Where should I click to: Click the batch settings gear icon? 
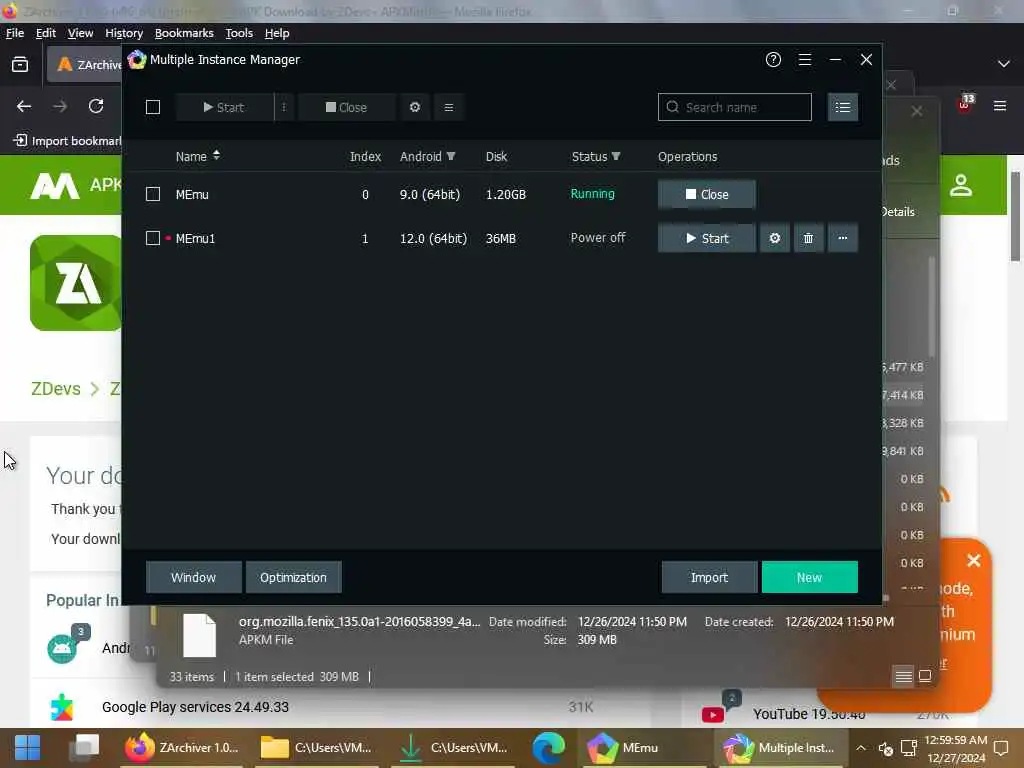[x=415, y=107]
